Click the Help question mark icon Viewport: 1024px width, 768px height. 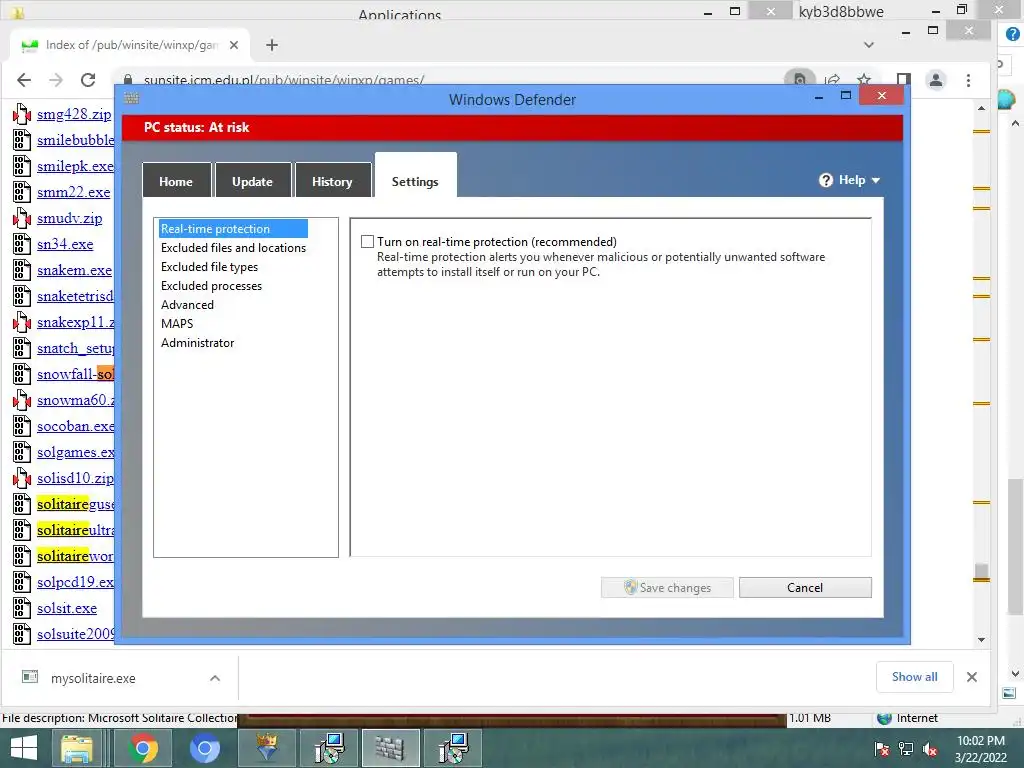(826, 180)
